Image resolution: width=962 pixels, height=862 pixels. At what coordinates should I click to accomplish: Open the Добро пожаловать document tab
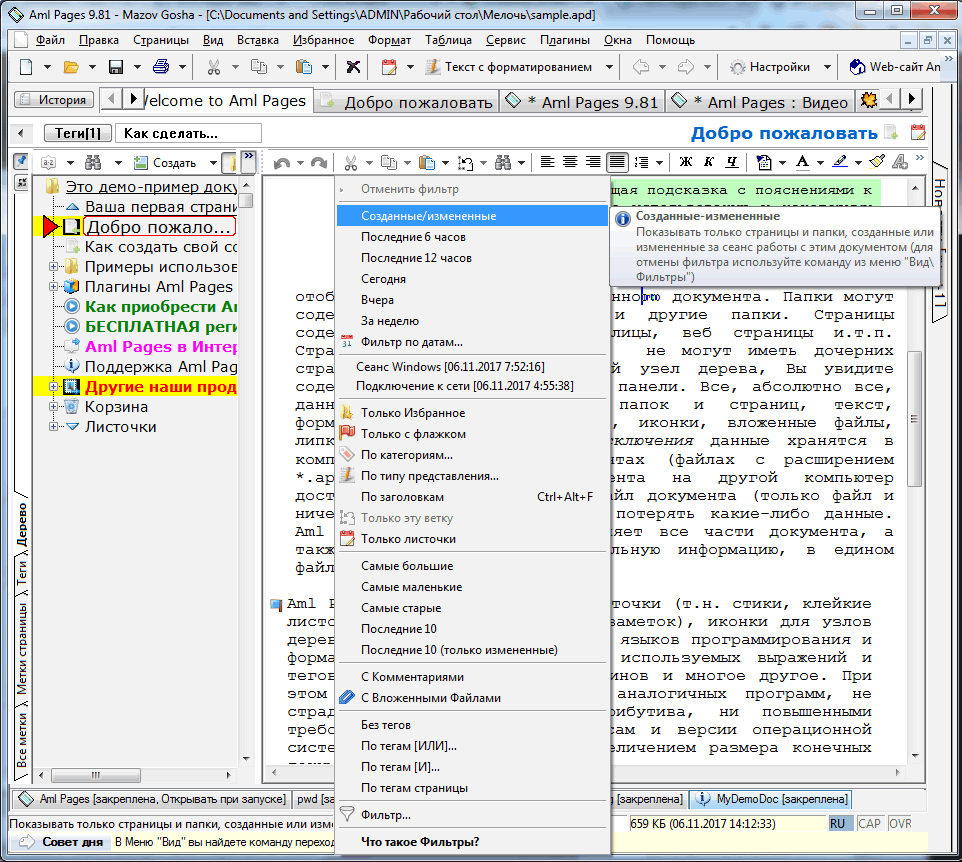pyautogui.click(x=408, y=102)
